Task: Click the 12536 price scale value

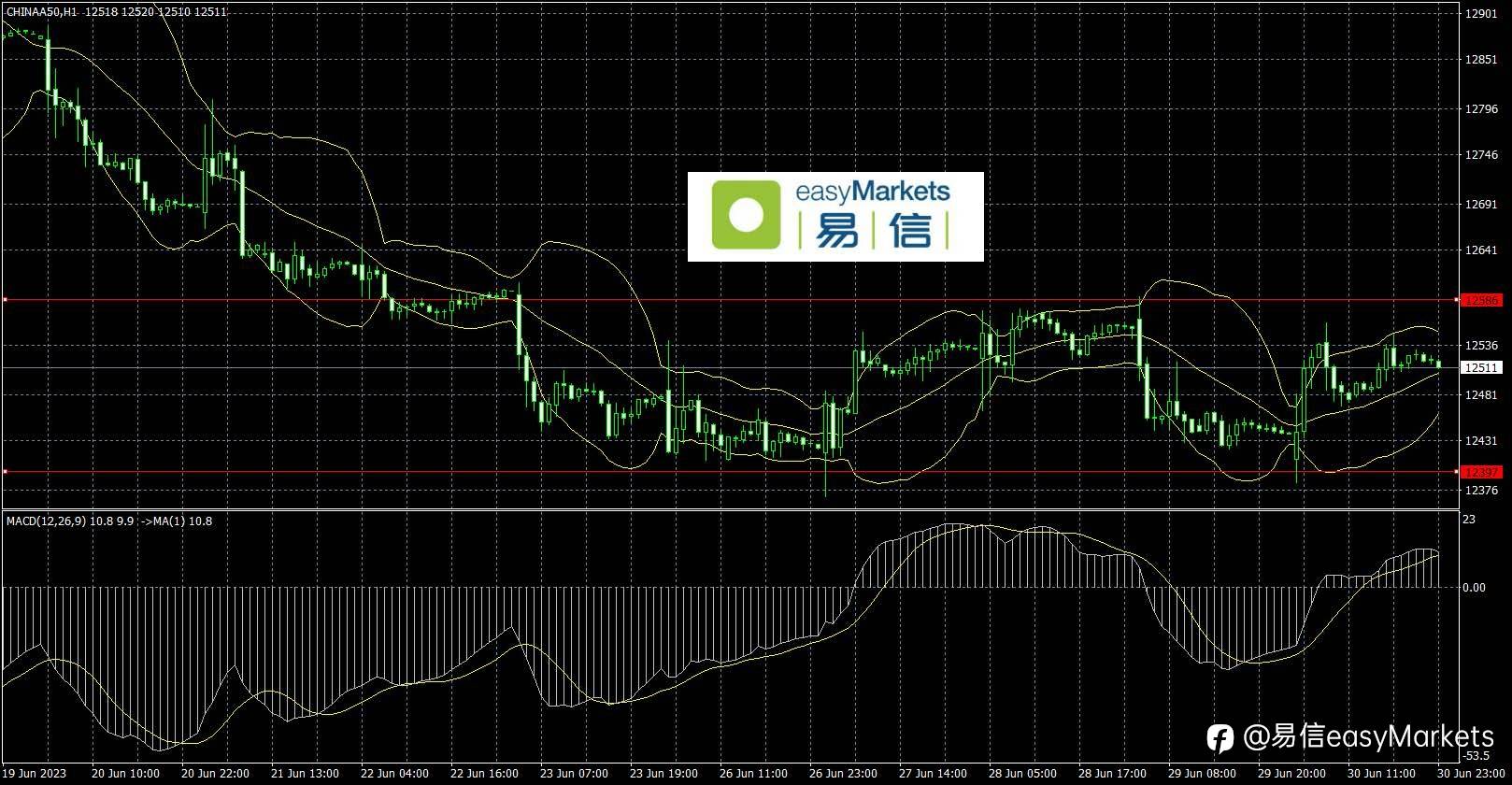Action: (x=1482, y=346)
